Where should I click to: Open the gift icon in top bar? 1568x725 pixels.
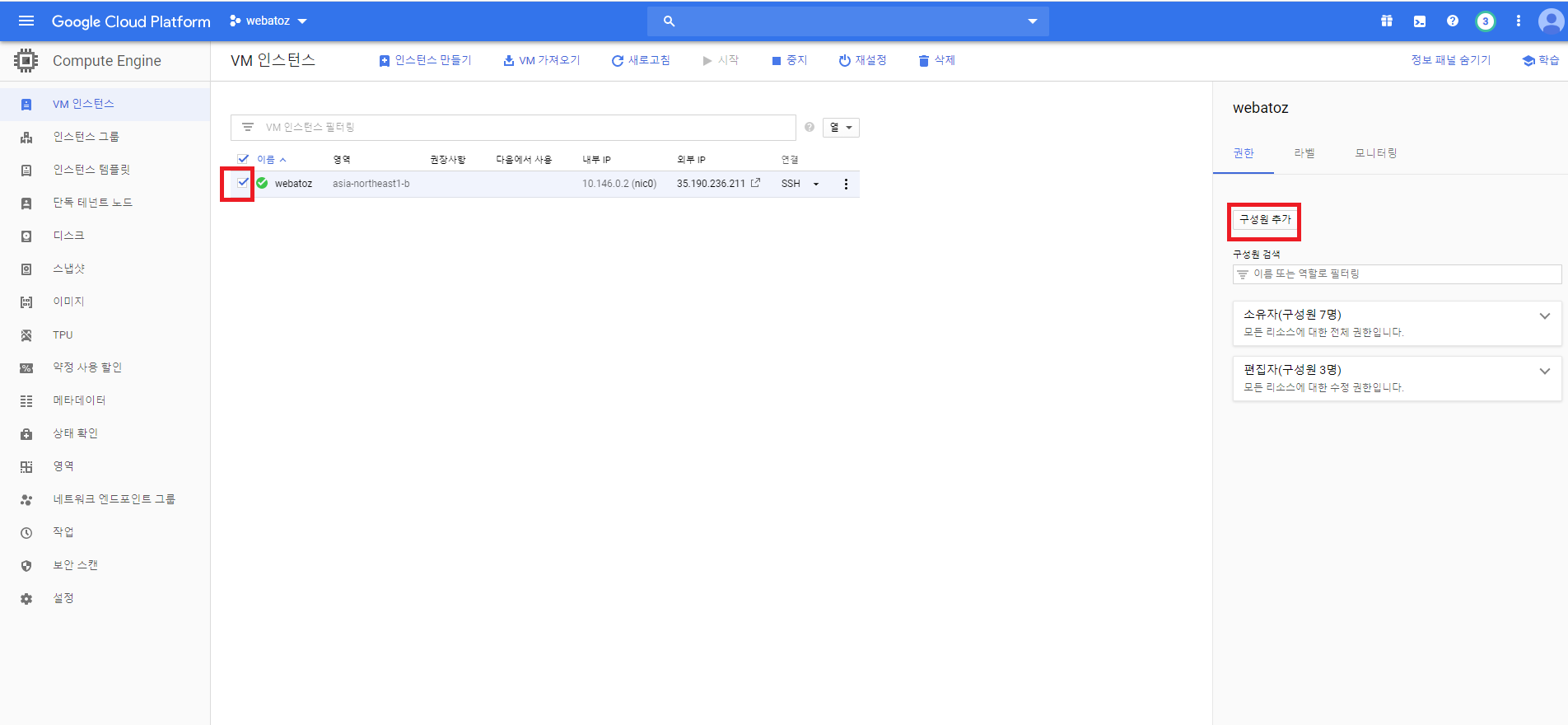tap(1387, 21)
